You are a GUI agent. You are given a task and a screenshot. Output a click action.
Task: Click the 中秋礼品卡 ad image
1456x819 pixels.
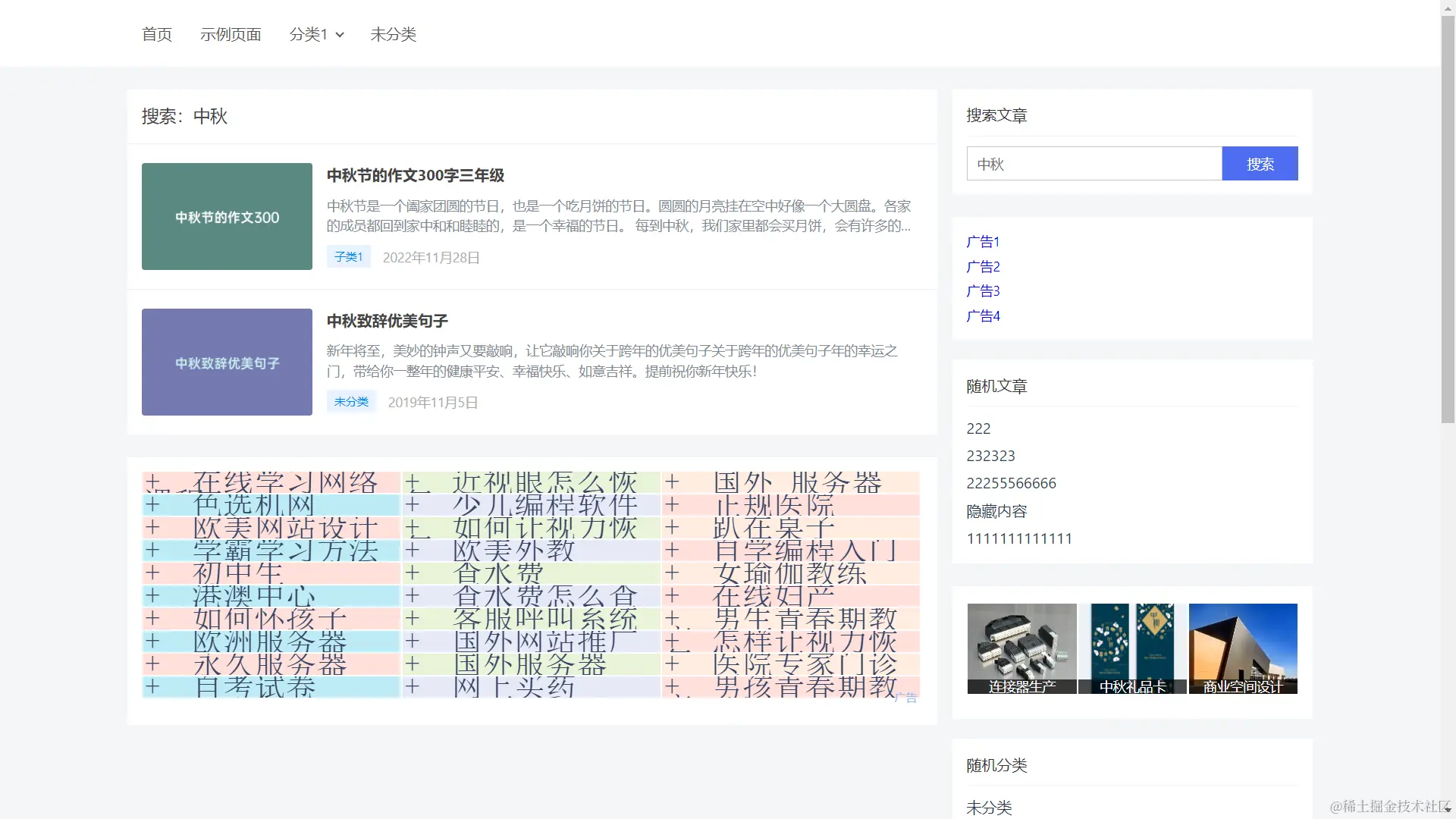pos(1132,648)
